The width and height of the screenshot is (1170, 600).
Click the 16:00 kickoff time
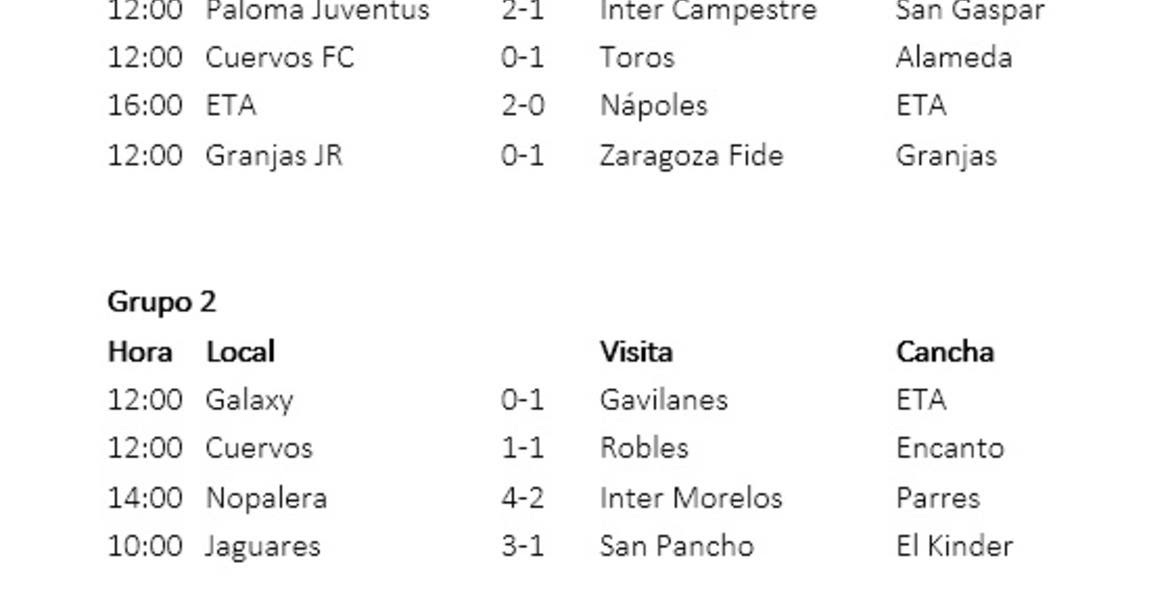(x=144, y=106)
